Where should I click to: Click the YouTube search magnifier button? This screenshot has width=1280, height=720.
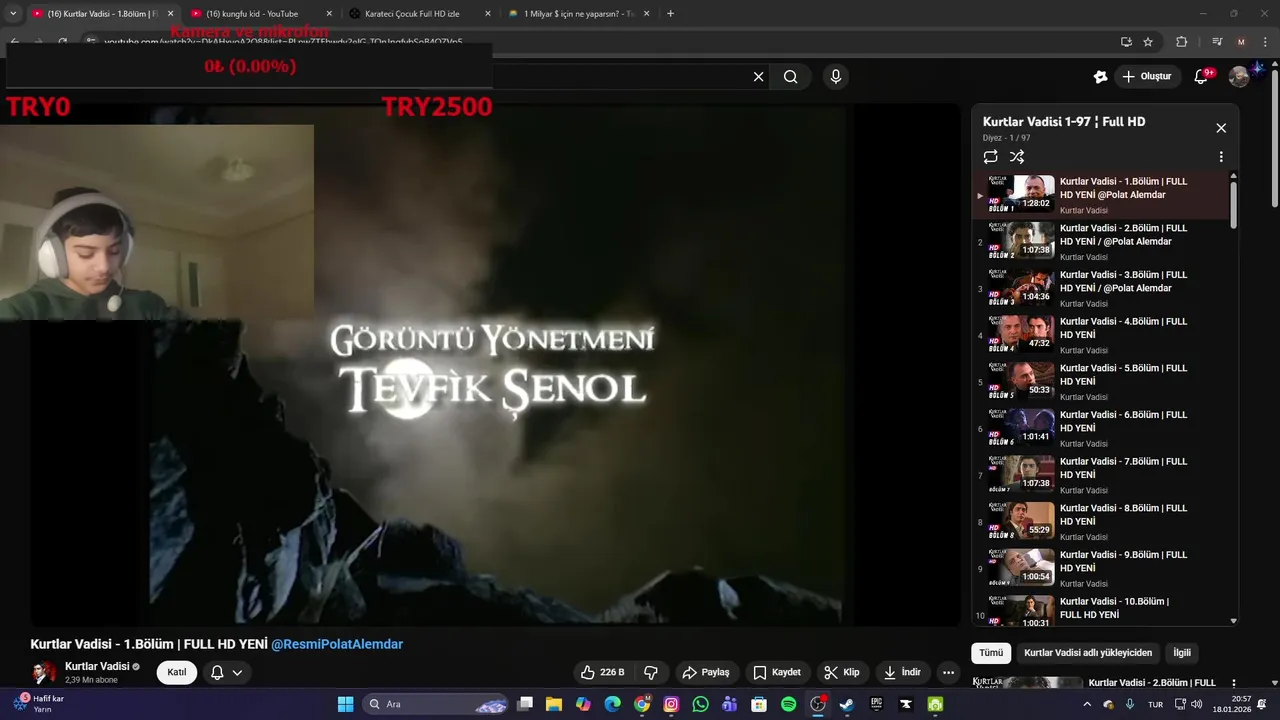pos(790,77)
